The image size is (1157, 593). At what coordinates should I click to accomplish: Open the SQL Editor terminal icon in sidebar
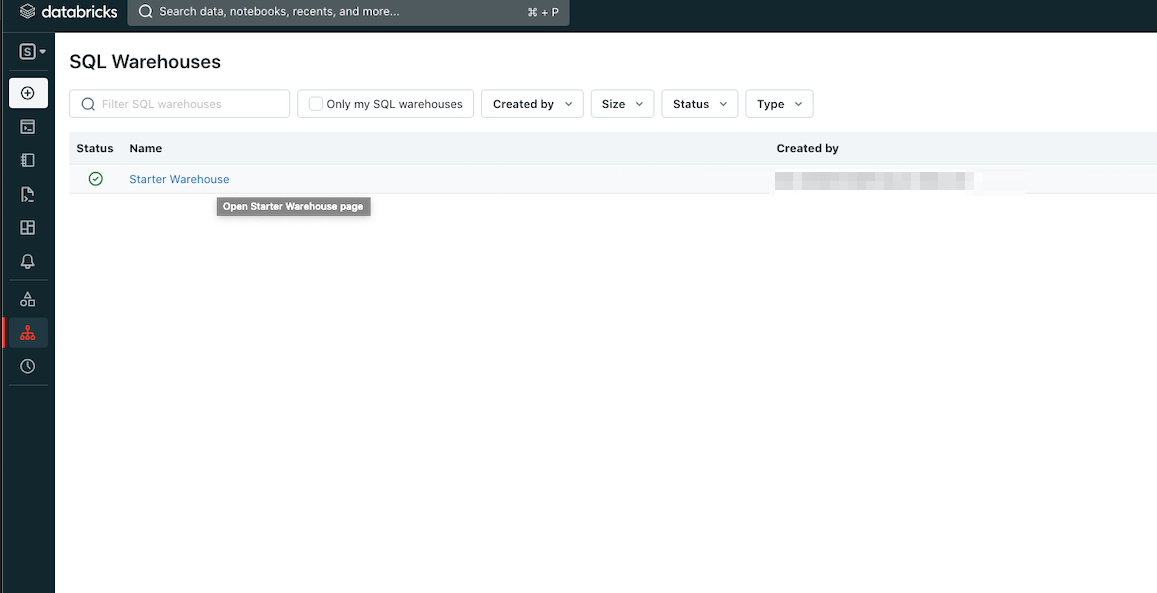click(28, 127)
